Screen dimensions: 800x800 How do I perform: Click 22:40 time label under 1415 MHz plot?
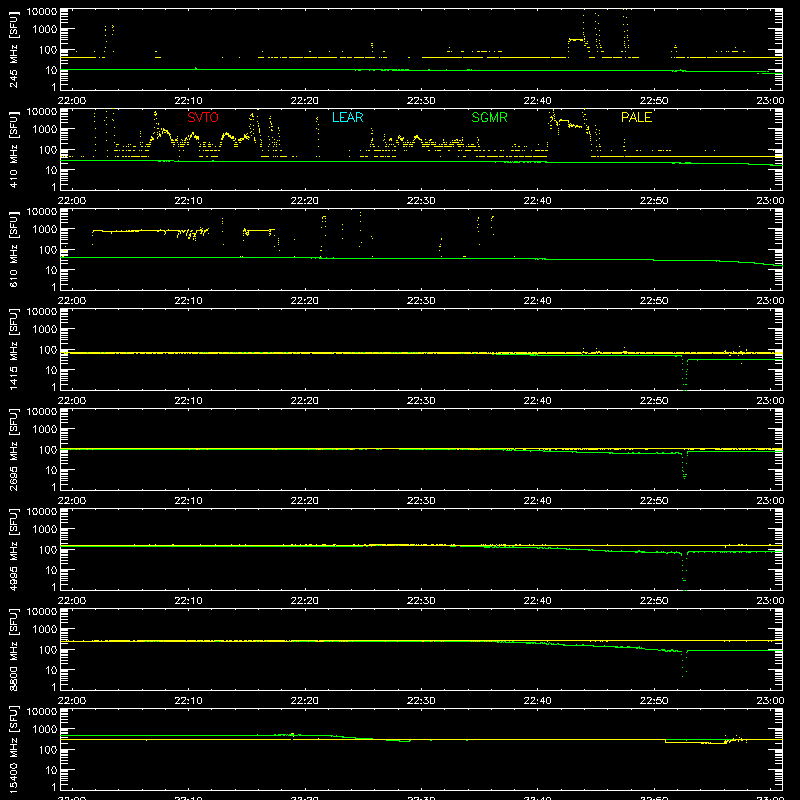point(537,401)
